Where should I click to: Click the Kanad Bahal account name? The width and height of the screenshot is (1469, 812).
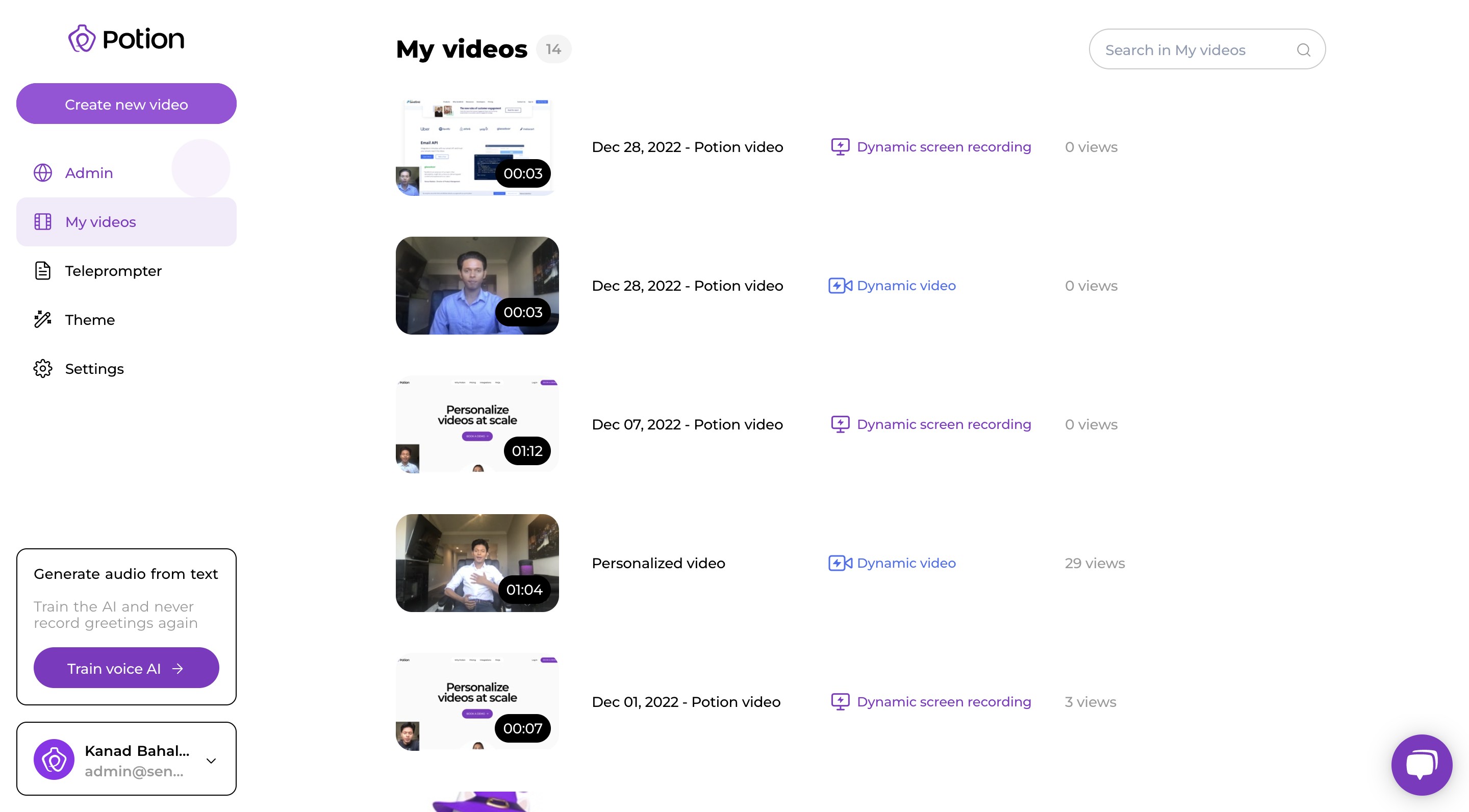click(137, 751)
